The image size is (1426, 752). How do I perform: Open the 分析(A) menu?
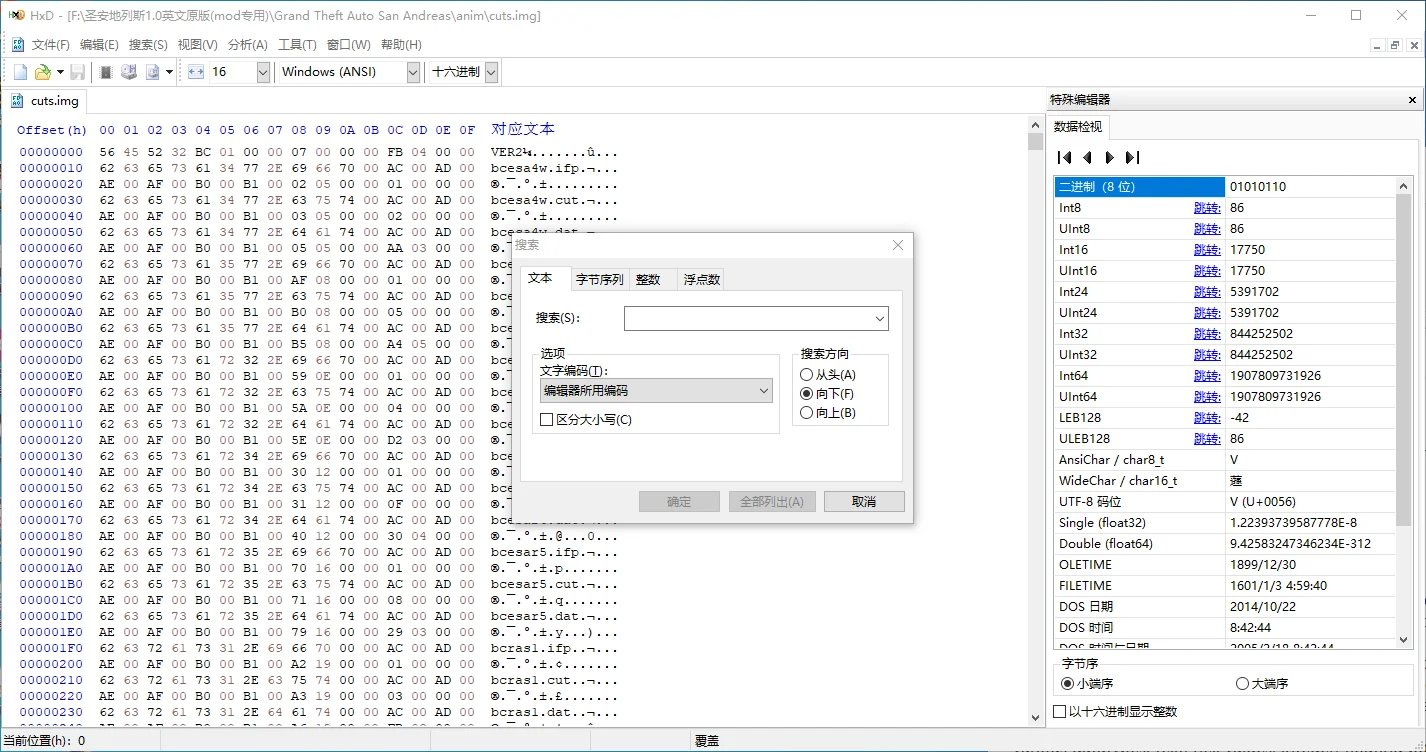click(x=248, y=45)
